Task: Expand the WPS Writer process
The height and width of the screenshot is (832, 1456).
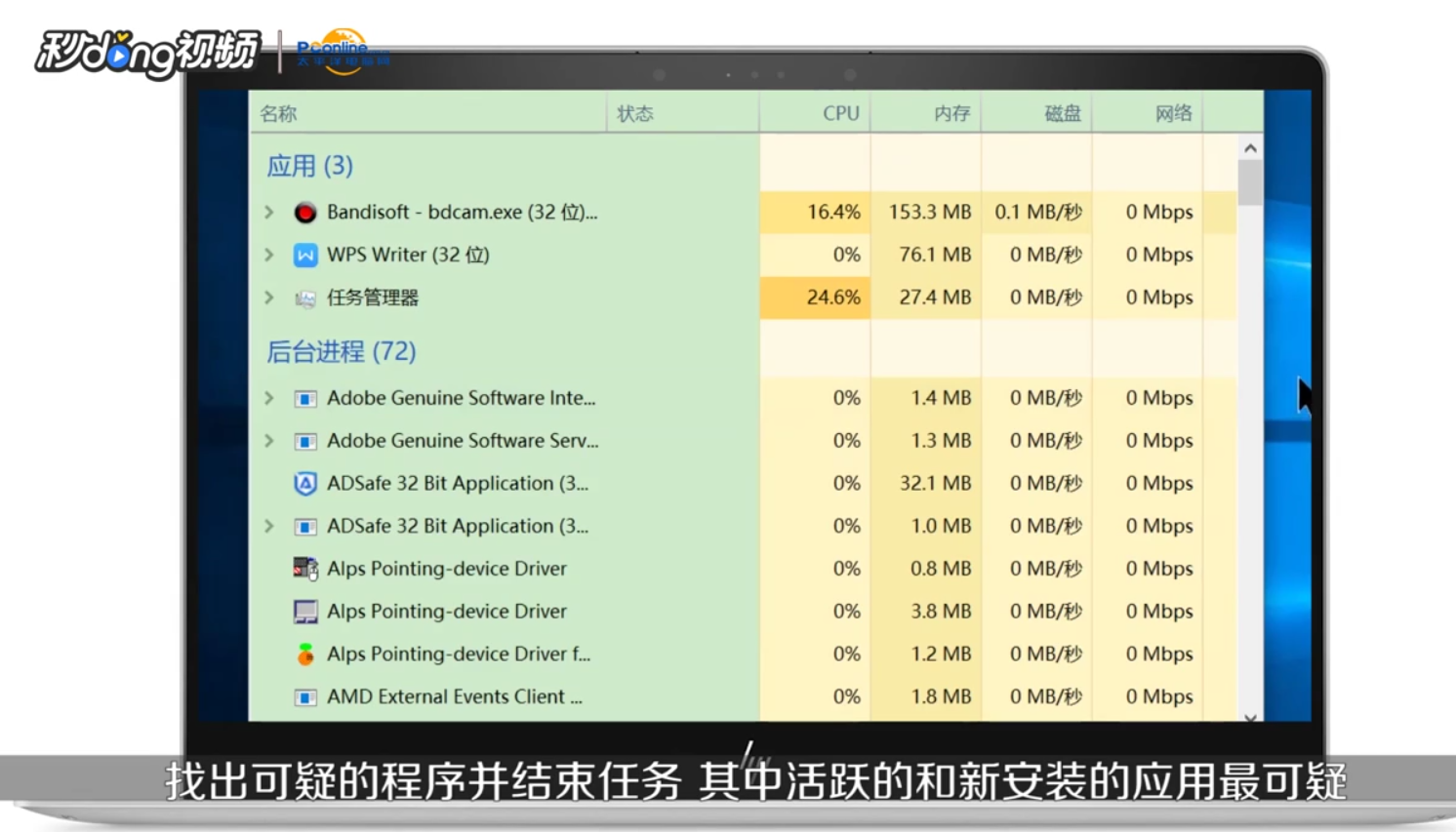Action: [x=269, y=255]
